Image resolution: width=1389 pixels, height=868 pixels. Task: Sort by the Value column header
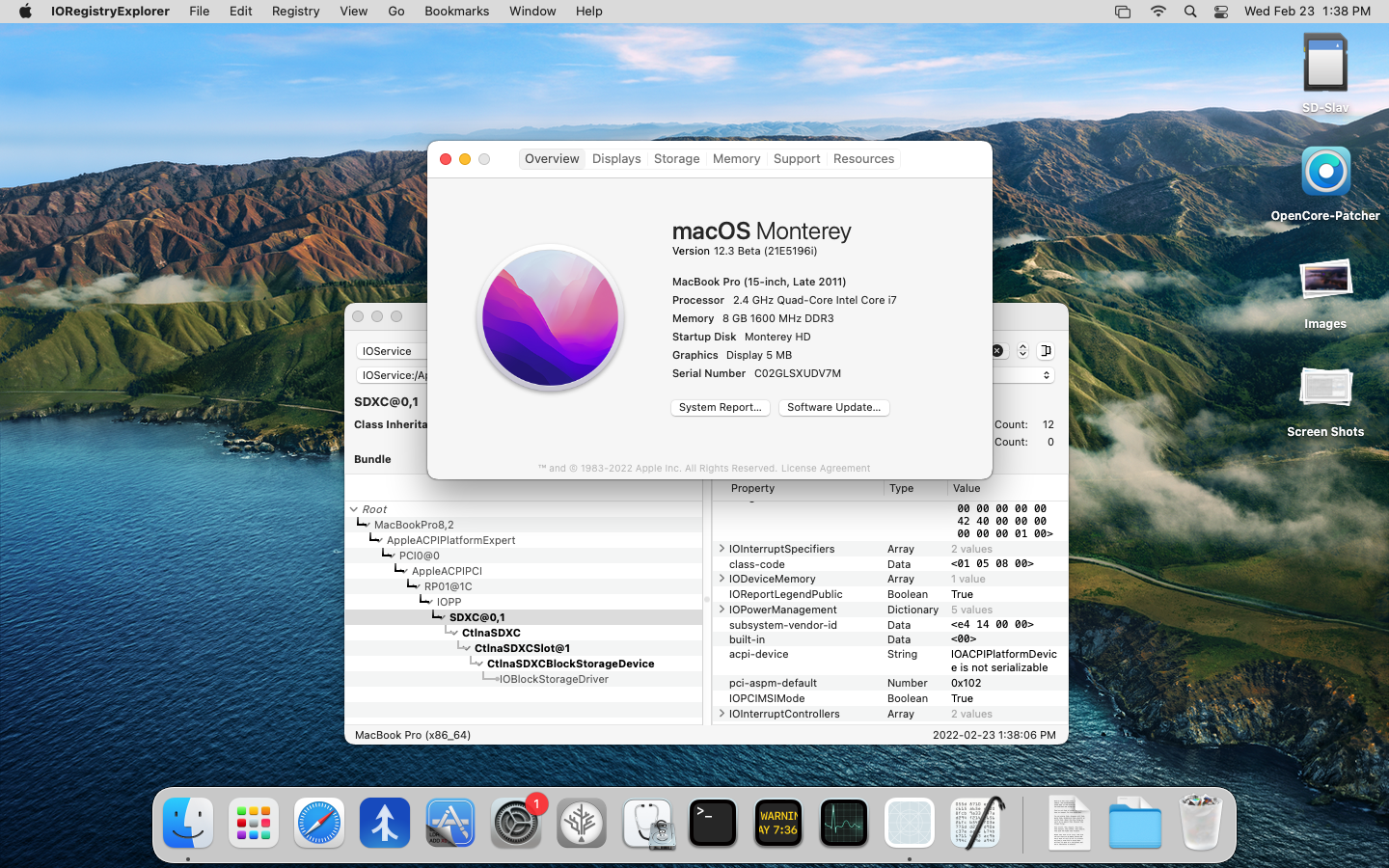click(x=1007, y=489)
